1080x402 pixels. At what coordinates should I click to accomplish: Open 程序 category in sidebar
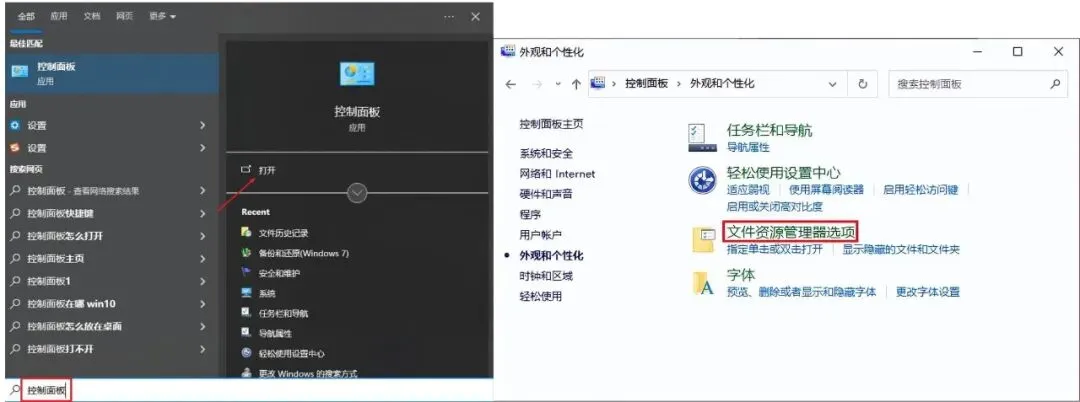click(x=530, y=215)
